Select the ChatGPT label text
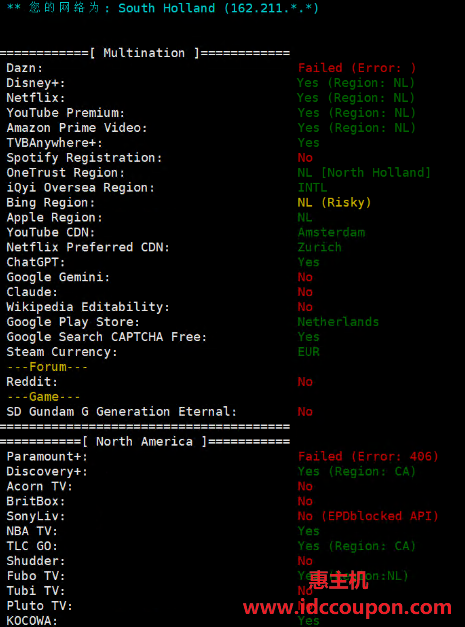 click(x=36, y=262)
